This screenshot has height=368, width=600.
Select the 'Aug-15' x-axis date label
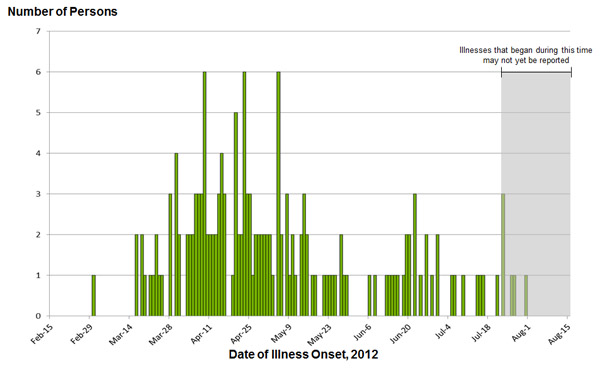click(559, 333)
